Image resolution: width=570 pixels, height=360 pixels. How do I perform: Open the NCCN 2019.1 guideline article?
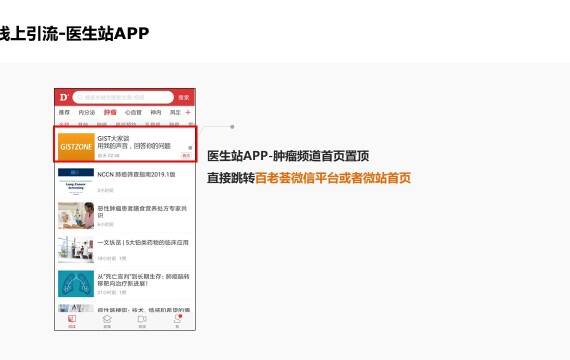pyautogui.click(x=136, y=175)
